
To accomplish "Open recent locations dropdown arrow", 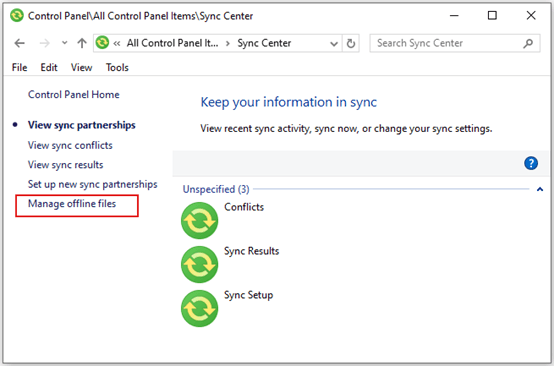I will [x=64, y=43].
